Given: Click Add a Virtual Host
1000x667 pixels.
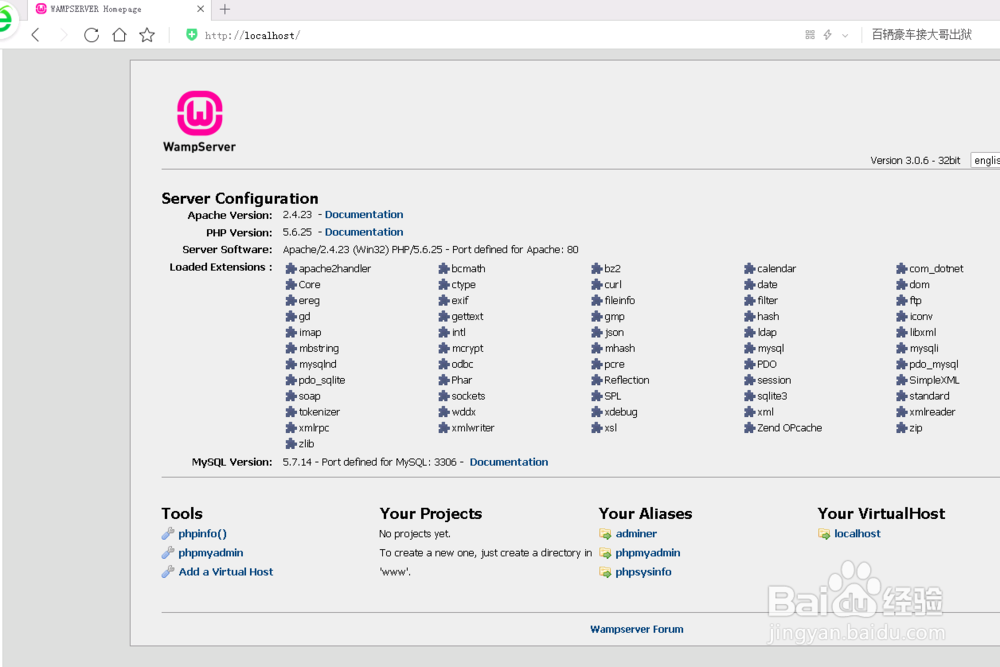Looking at the screenshot, I should click(225, 572).
